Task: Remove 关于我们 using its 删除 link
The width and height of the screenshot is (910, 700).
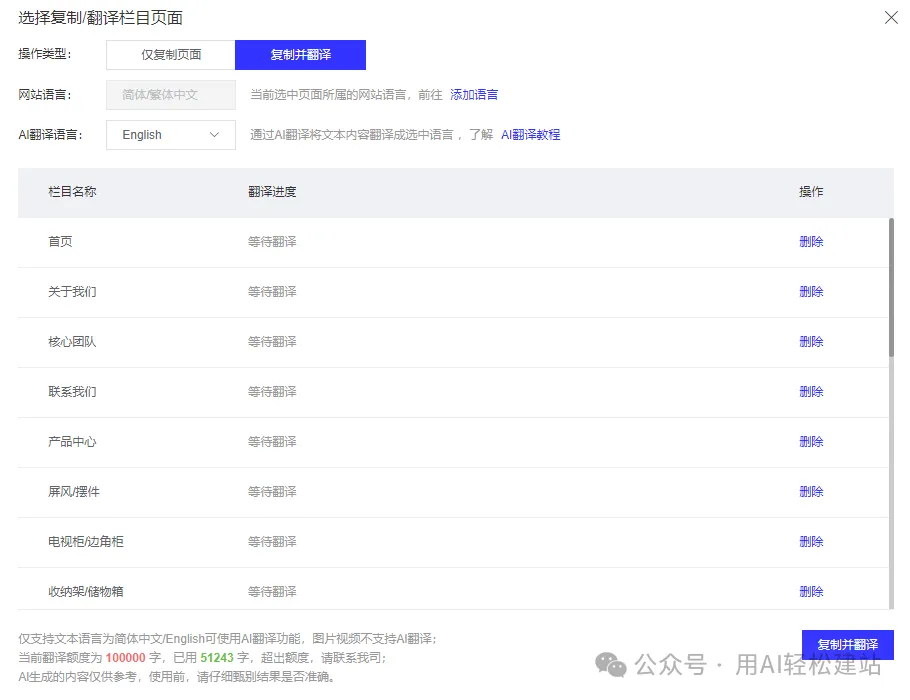Action: tap(811, 291)
